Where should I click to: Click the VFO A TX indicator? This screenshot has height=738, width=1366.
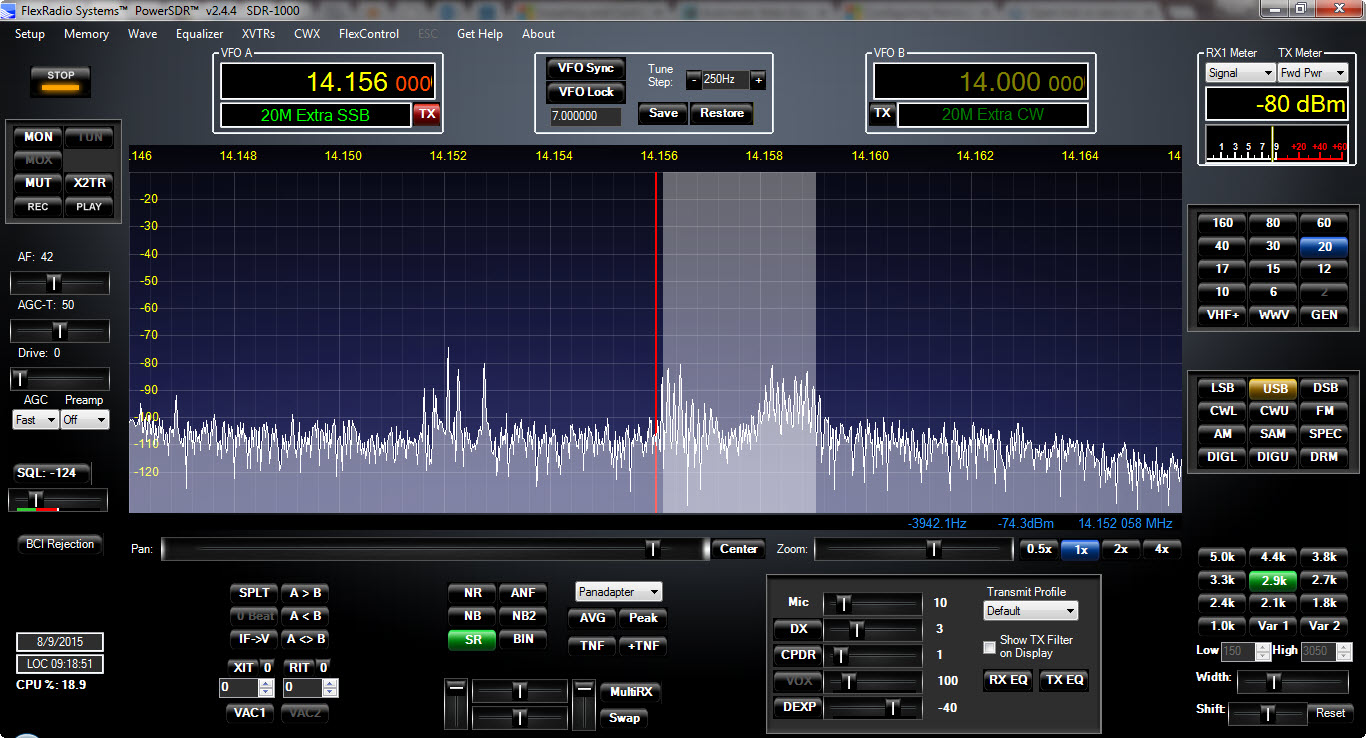(x=427, y=114)
